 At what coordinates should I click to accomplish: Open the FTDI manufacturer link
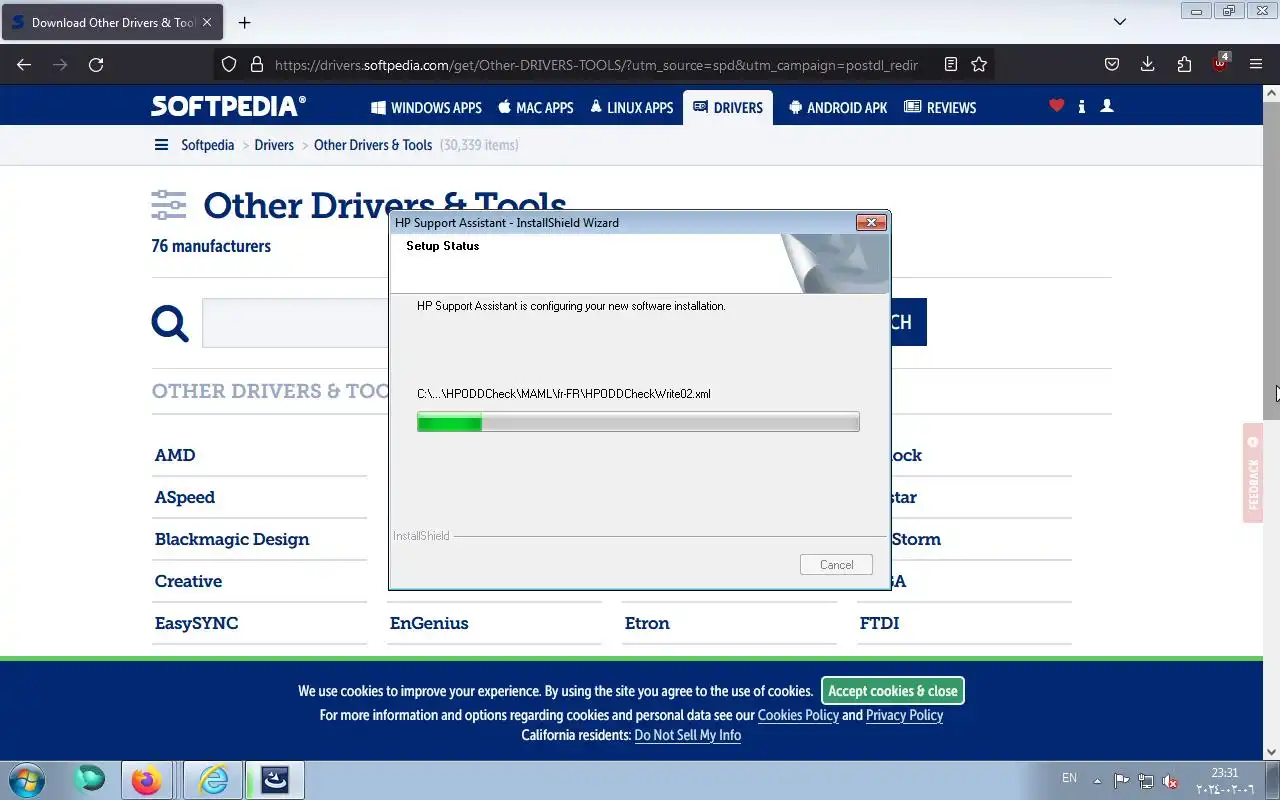pos(879,623)
